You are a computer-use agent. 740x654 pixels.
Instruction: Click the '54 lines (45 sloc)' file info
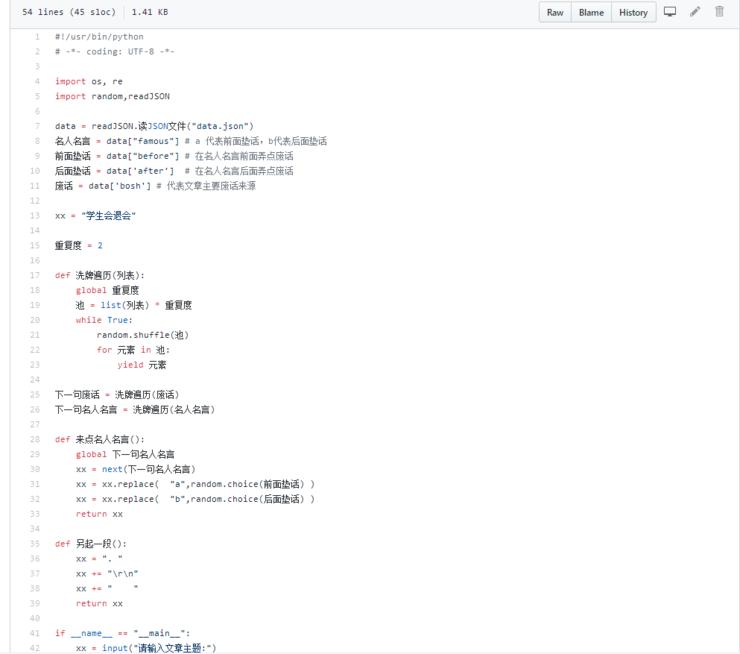point(69,12)
